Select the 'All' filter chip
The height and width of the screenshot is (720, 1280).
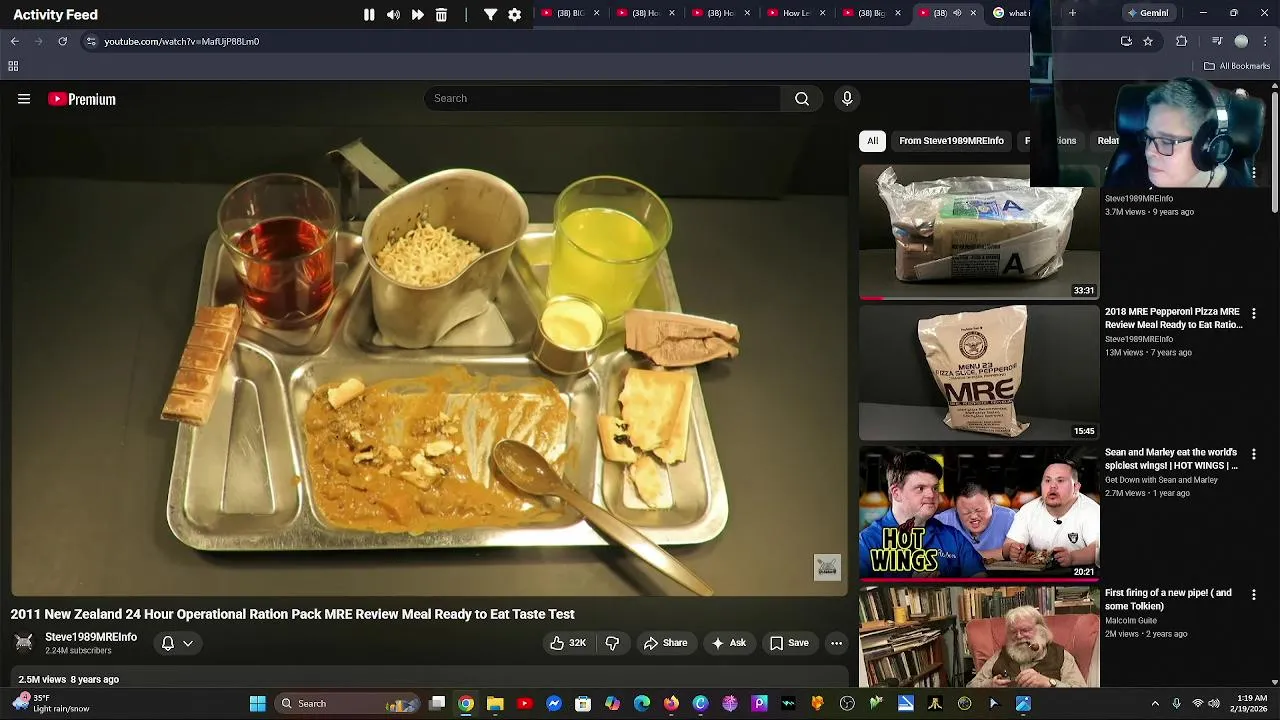coord(872,141)
